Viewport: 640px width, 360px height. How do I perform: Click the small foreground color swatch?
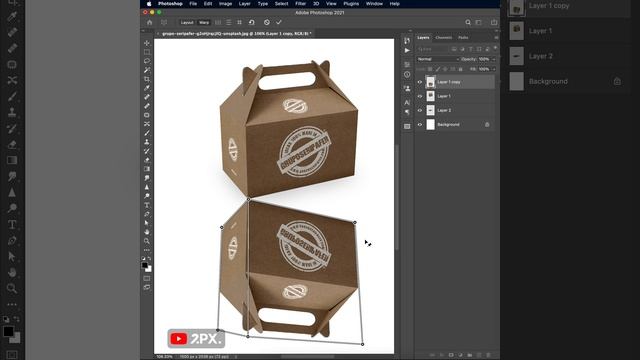[x=144, y=265]
